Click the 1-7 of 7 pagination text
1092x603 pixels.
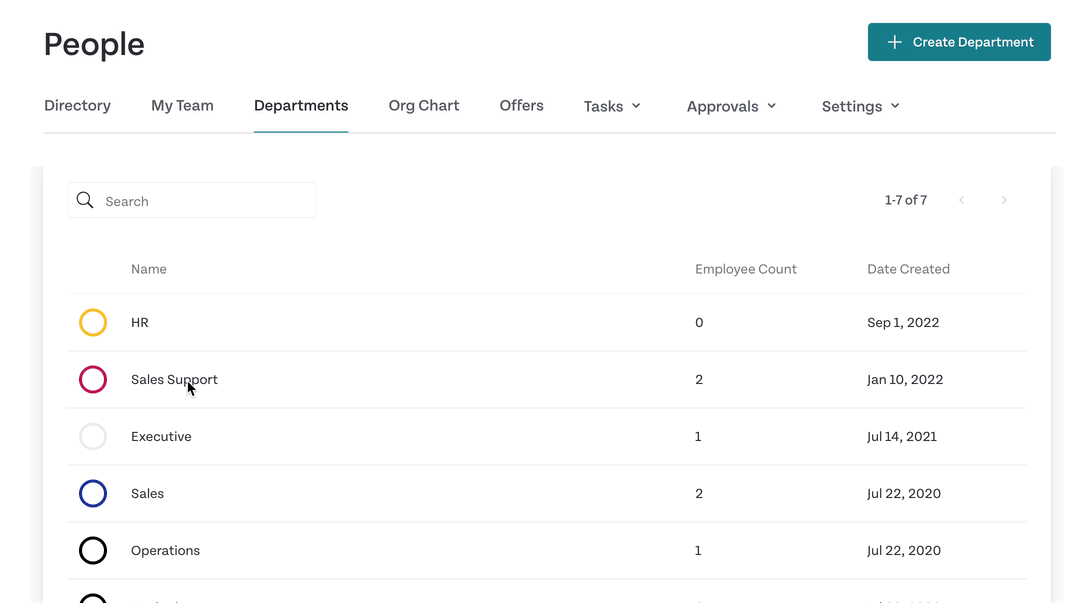[905, 200]
